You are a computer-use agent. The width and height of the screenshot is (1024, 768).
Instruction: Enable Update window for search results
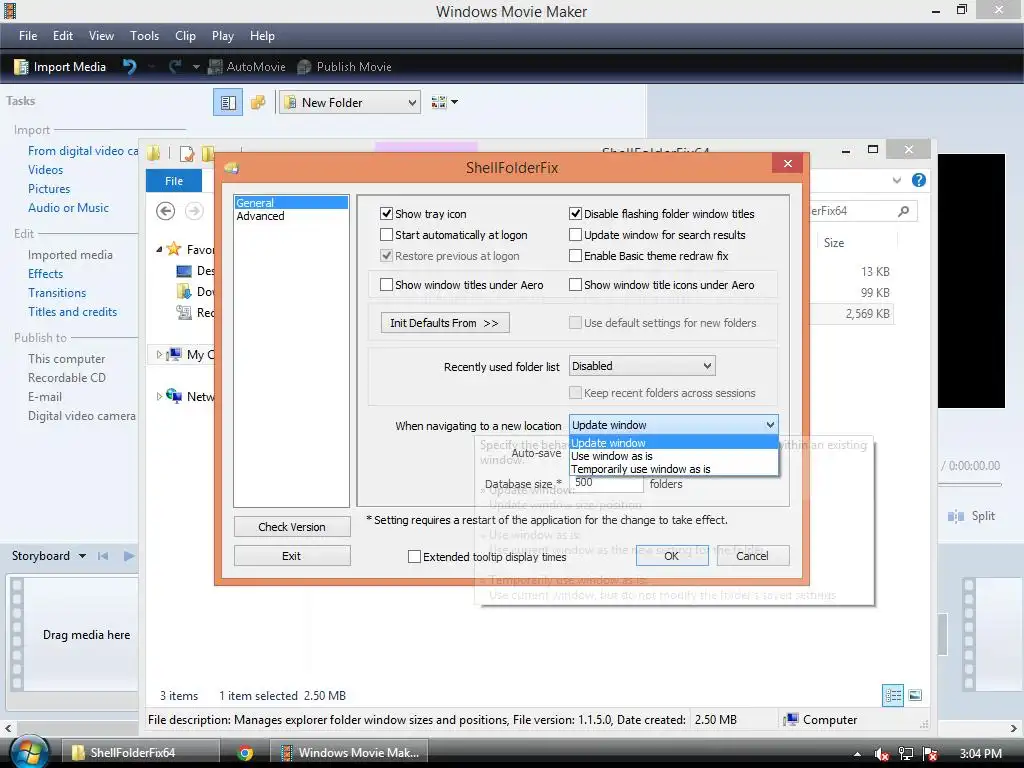pyautogui.click(x=575, y=234)
